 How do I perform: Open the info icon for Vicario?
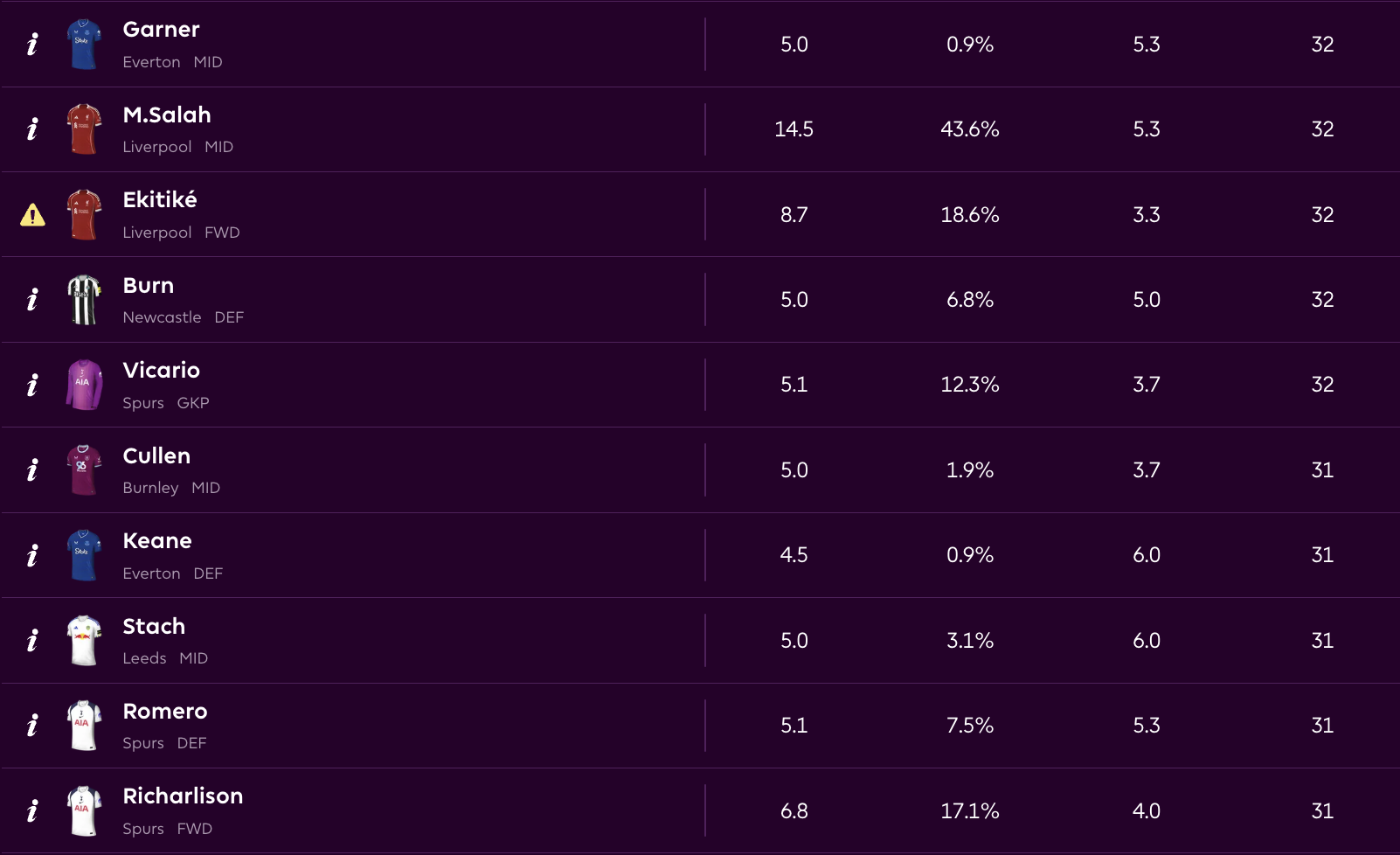coord(32,385)
